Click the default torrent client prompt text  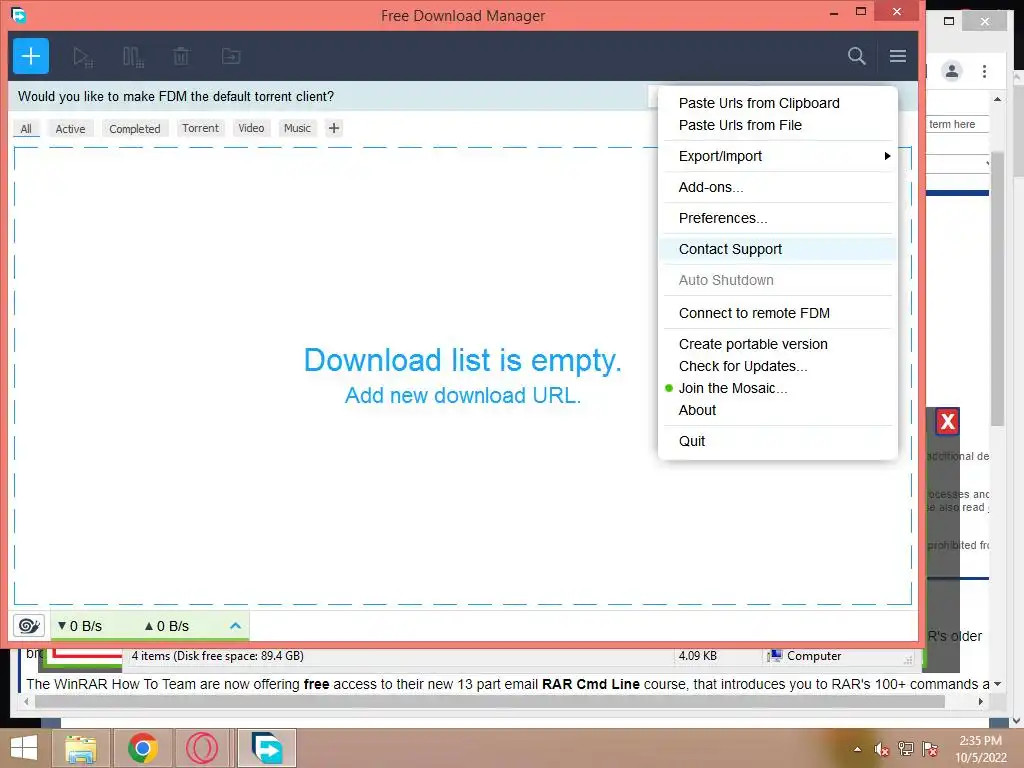(x=176, y=97)
